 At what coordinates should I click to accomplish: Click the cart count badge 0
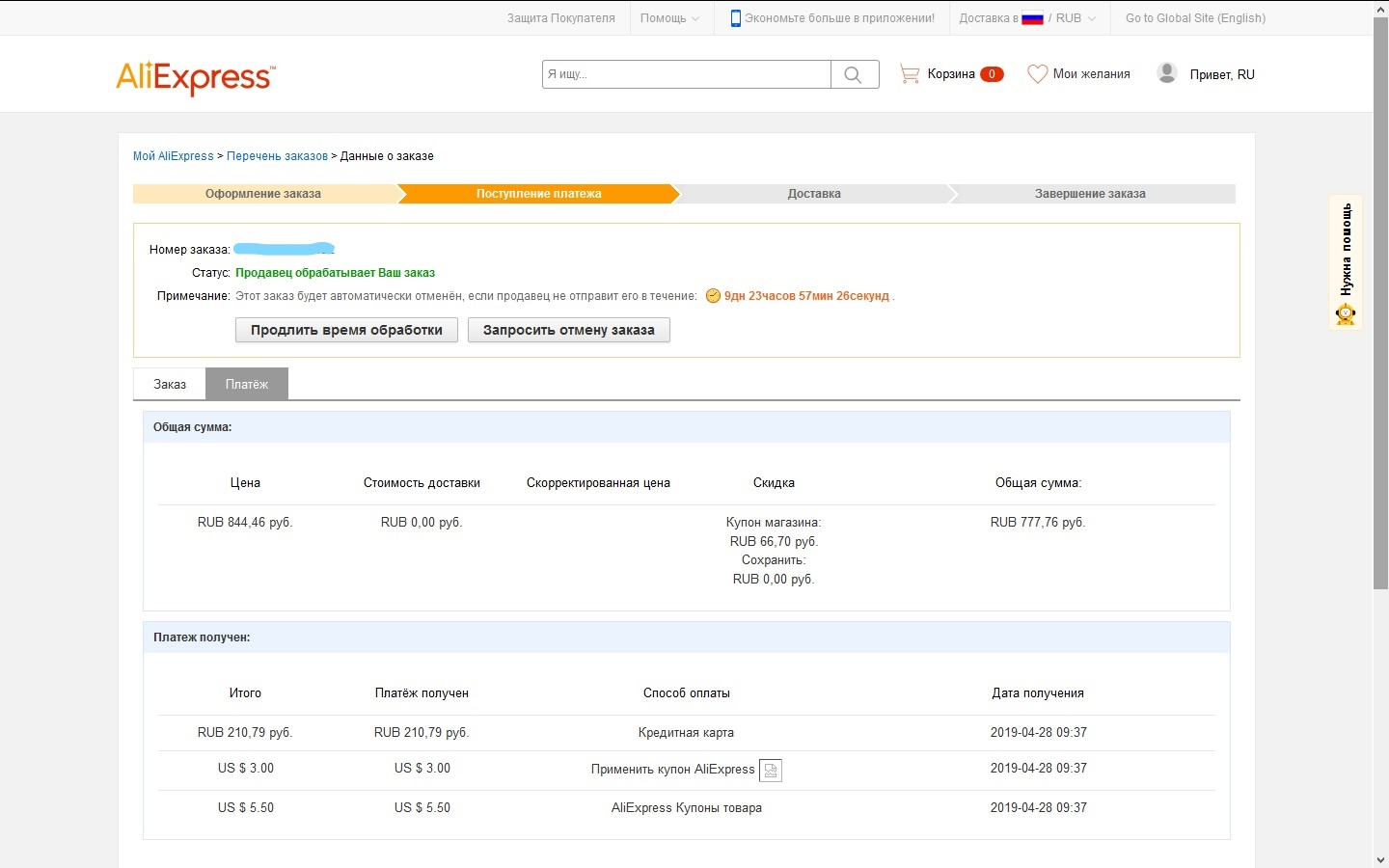[992, 74]
